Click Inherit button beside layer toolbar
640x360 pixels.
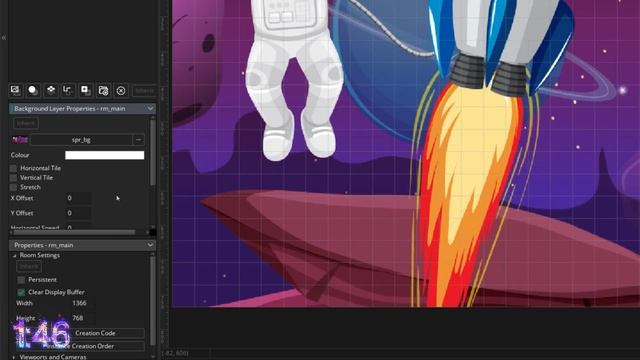[144, 91]
